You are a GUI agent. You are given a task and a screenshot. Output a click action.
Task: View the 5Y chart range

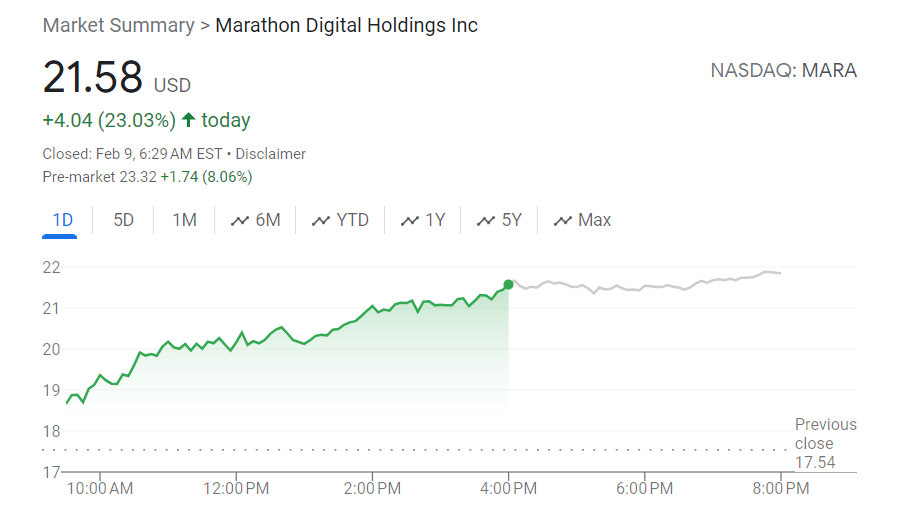click(512, 220)
